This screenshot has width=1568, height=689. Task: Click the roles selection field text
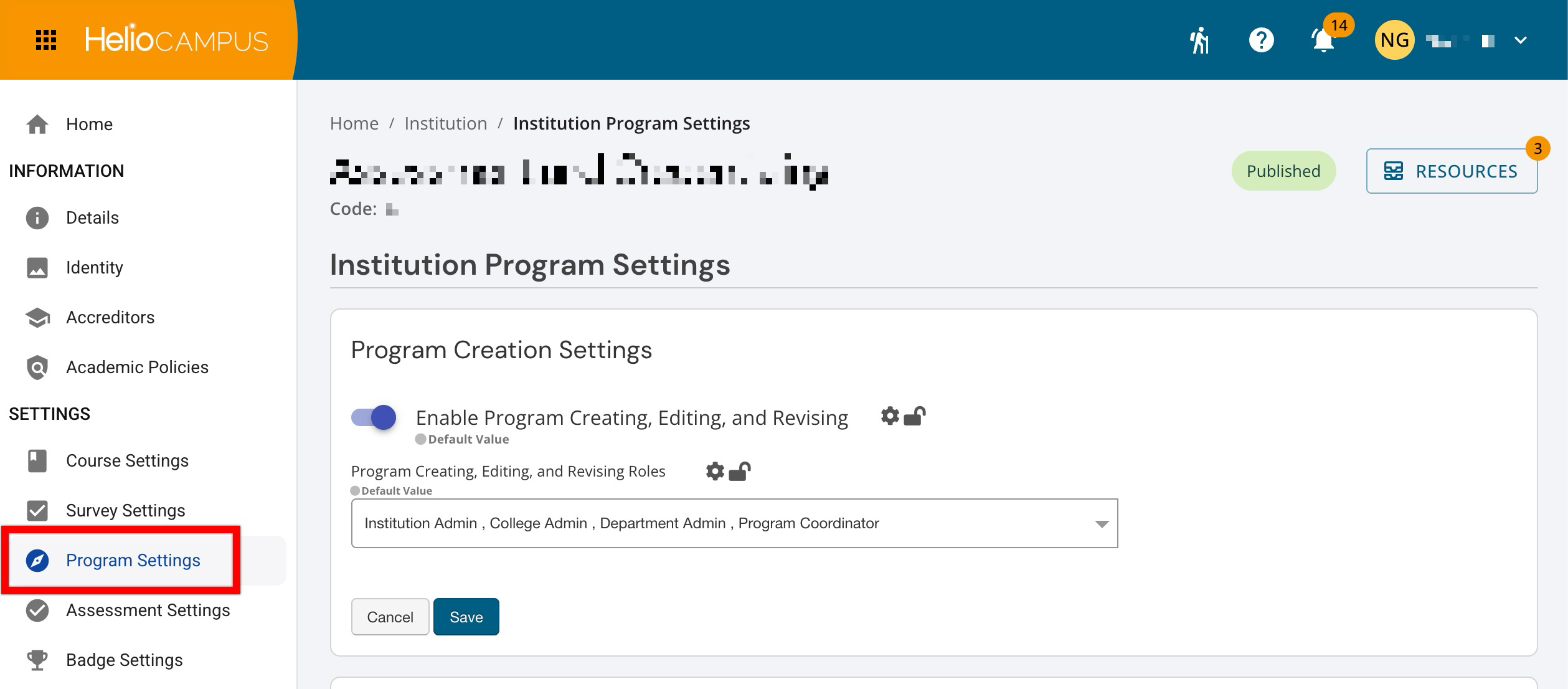621,524
